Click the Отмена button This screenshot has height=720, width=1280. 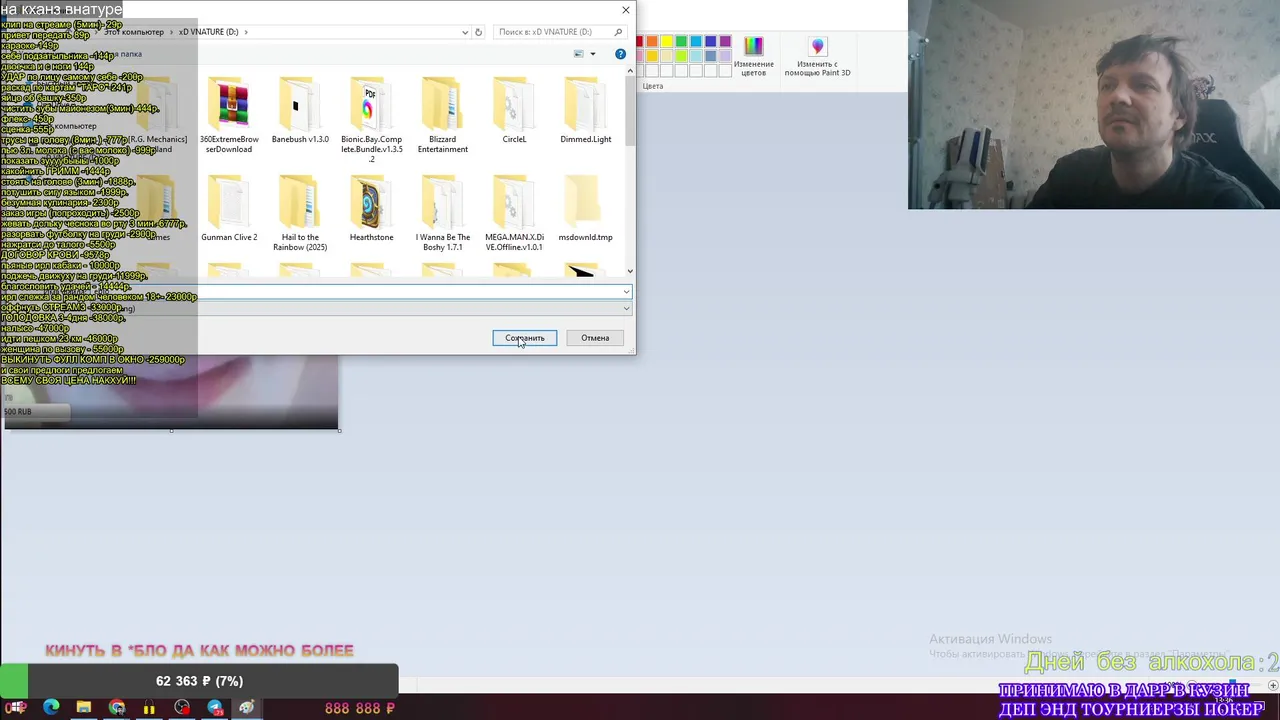(595, 338)
